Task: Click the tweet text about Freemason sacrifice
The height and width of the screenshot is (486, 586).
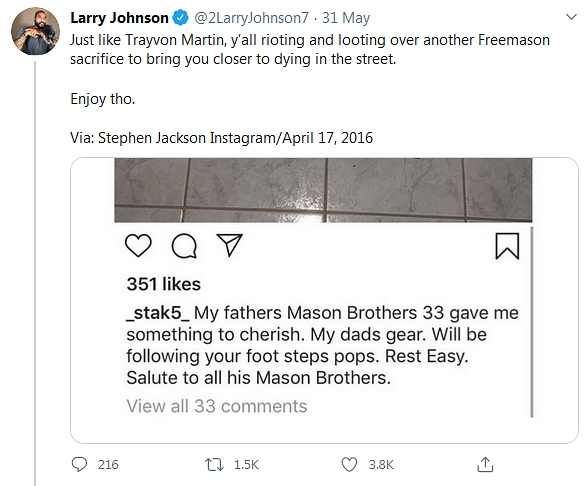Action: click(310, 49)
